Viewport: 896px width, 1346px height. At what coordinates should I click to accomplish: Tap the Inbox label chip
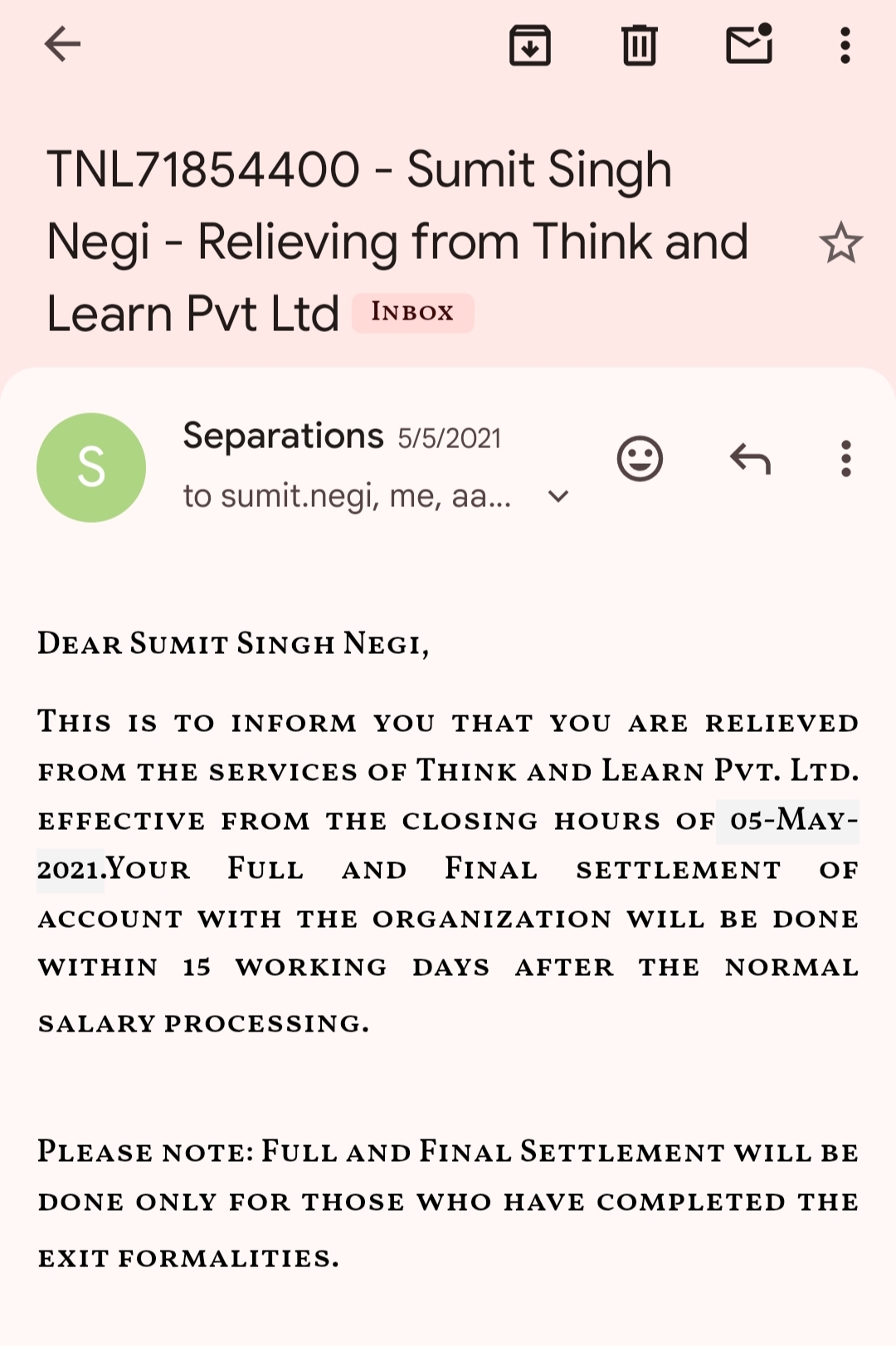[412, 313]
